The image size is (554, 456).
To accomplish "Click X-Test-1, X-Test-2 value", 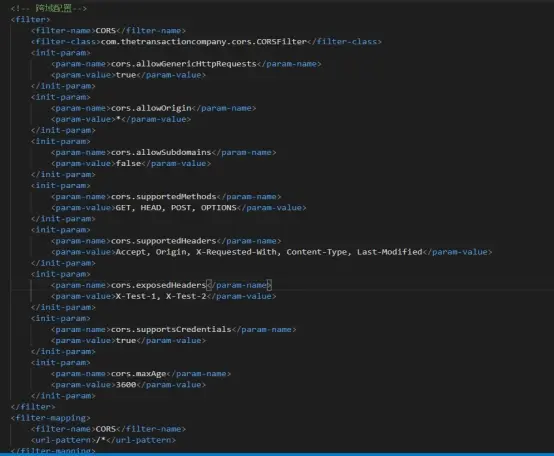I will pos(161,296).
